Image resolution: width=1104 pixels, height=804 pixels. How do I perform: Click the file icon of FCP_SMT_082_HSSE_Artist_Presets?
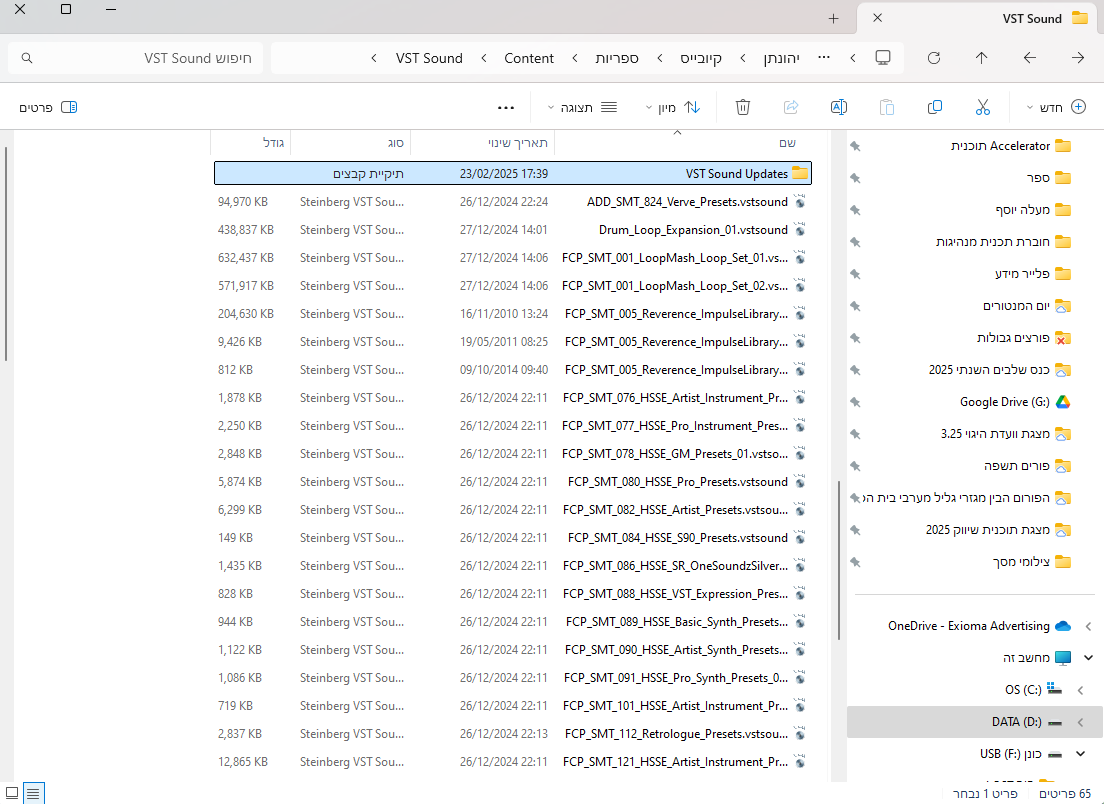[x=800, y=510]
